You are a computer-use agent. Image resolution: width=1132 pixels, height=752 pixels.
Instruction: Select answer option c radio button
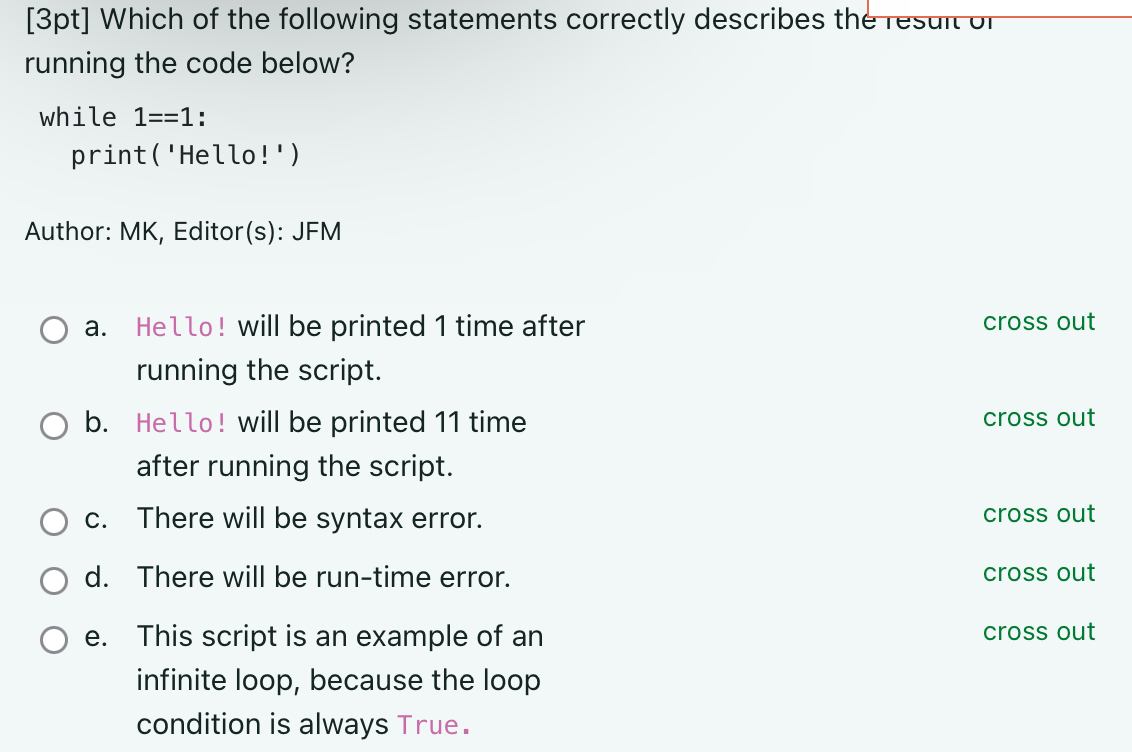(54, 522)
